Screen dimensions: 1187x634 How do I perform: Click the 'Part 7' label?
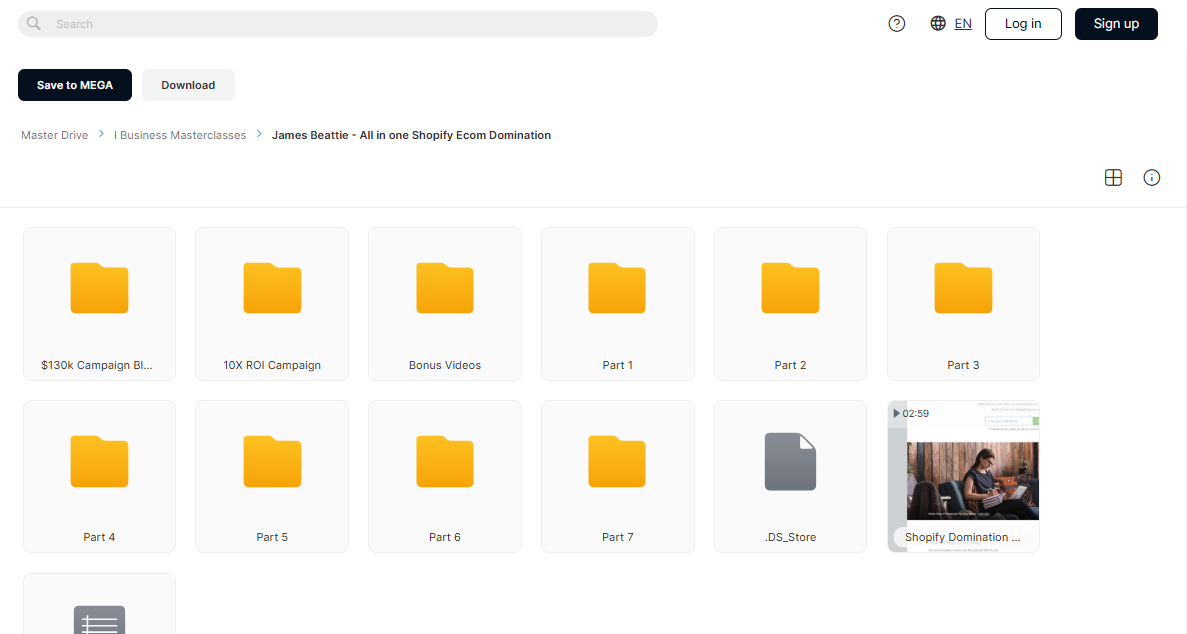pos(617,537)
